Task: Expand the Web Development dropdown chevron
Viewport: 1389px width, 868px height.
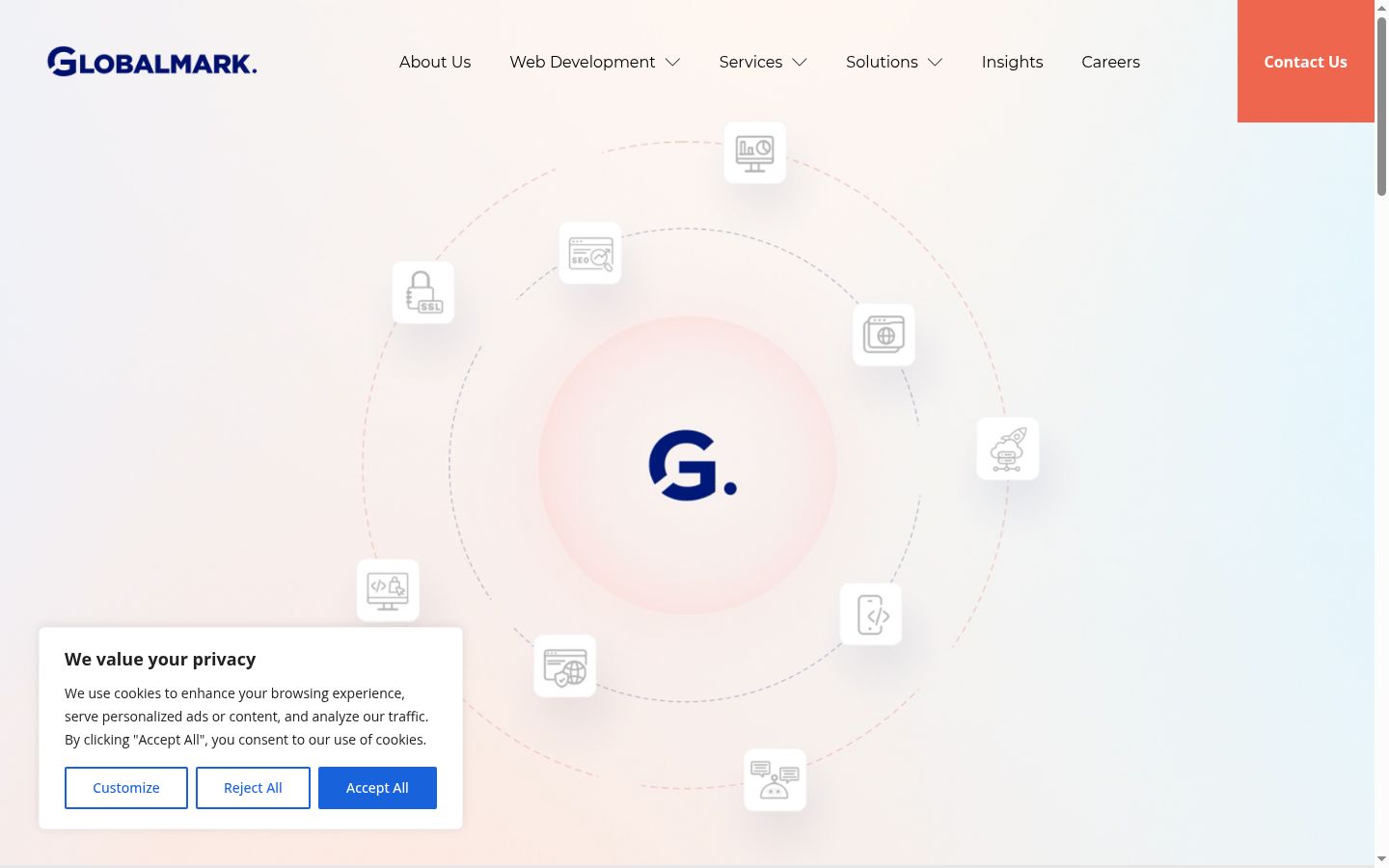Action: [x=673, y=62]
